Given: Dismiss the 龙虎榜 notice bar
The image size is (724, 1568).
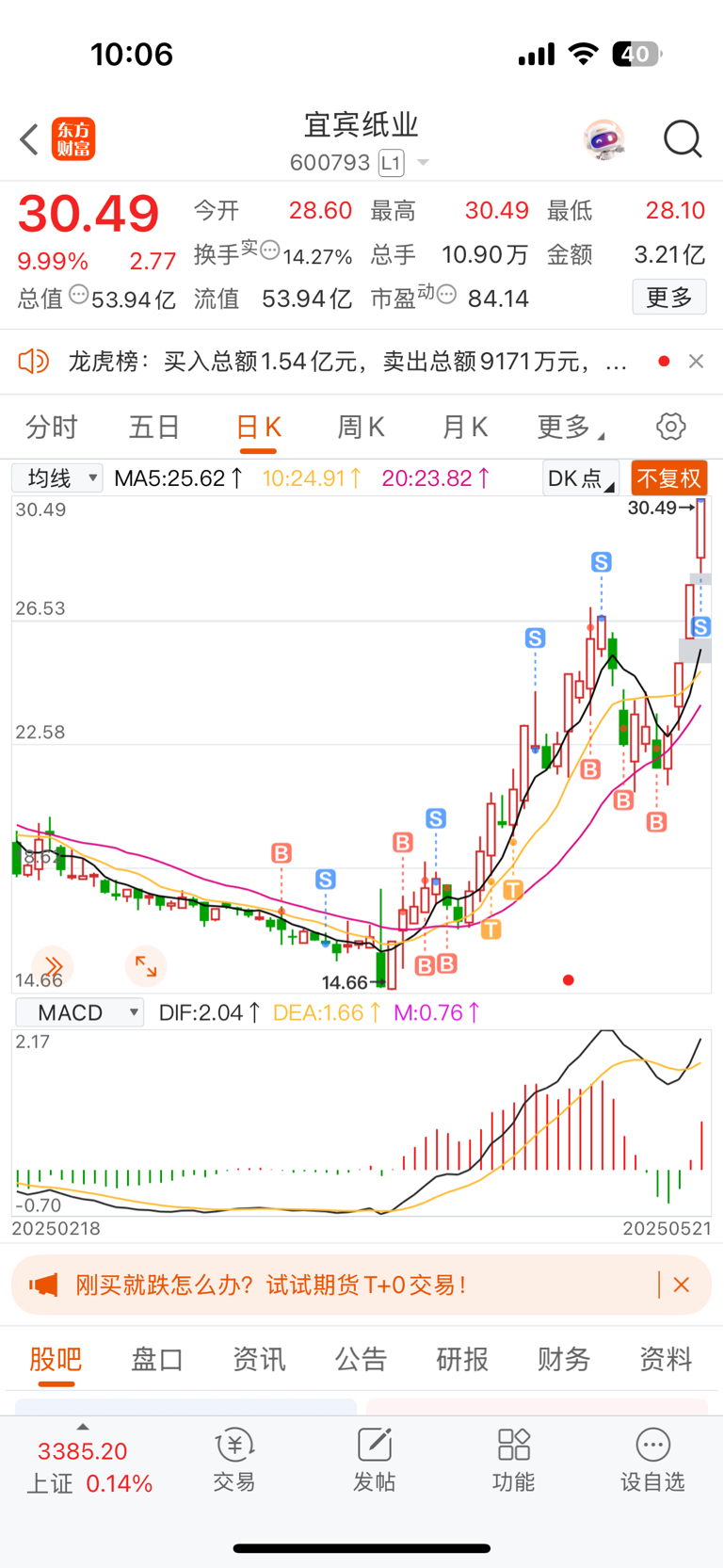Looking at the screenshot, I should pos(696,362).
